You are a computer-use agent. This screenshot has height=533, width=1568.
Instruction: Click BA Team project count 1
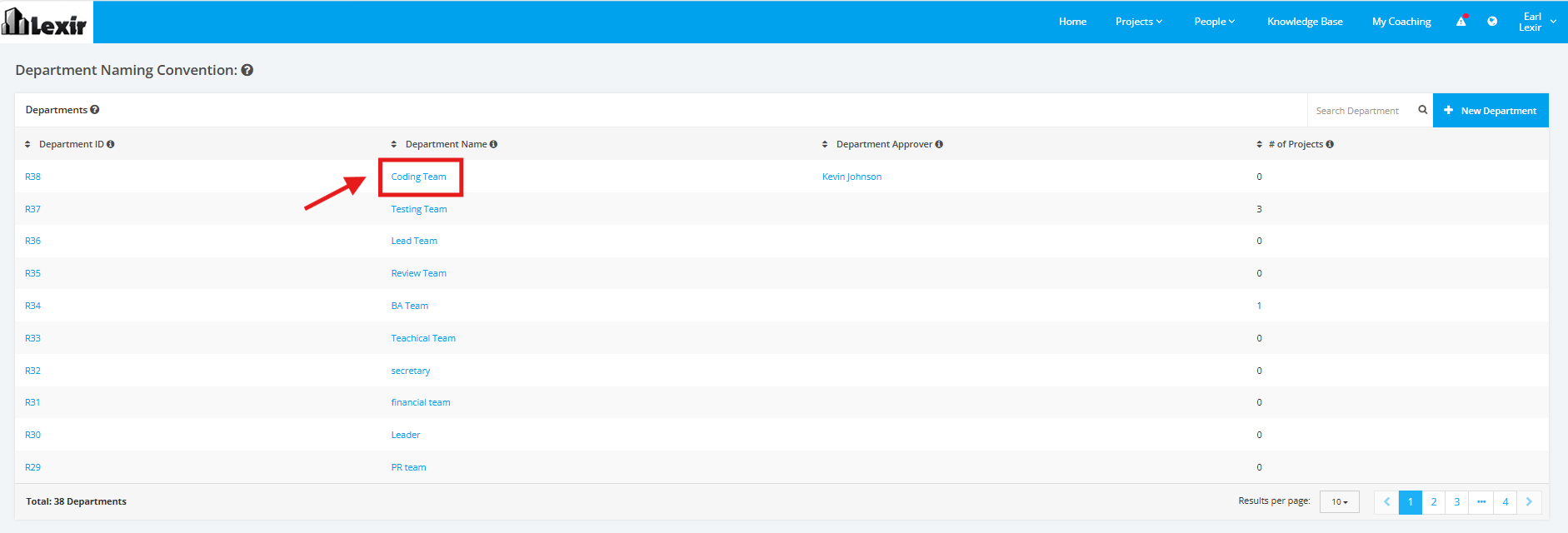click(1259, 306)
